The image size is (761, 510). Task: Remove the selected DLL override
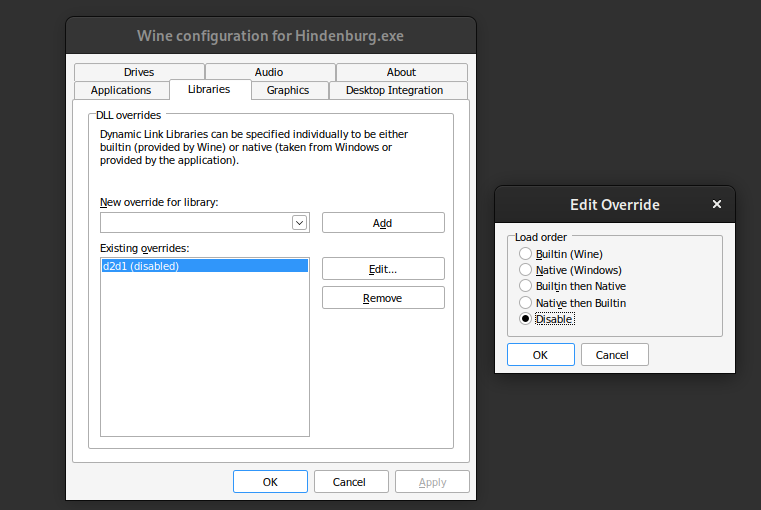383,298
